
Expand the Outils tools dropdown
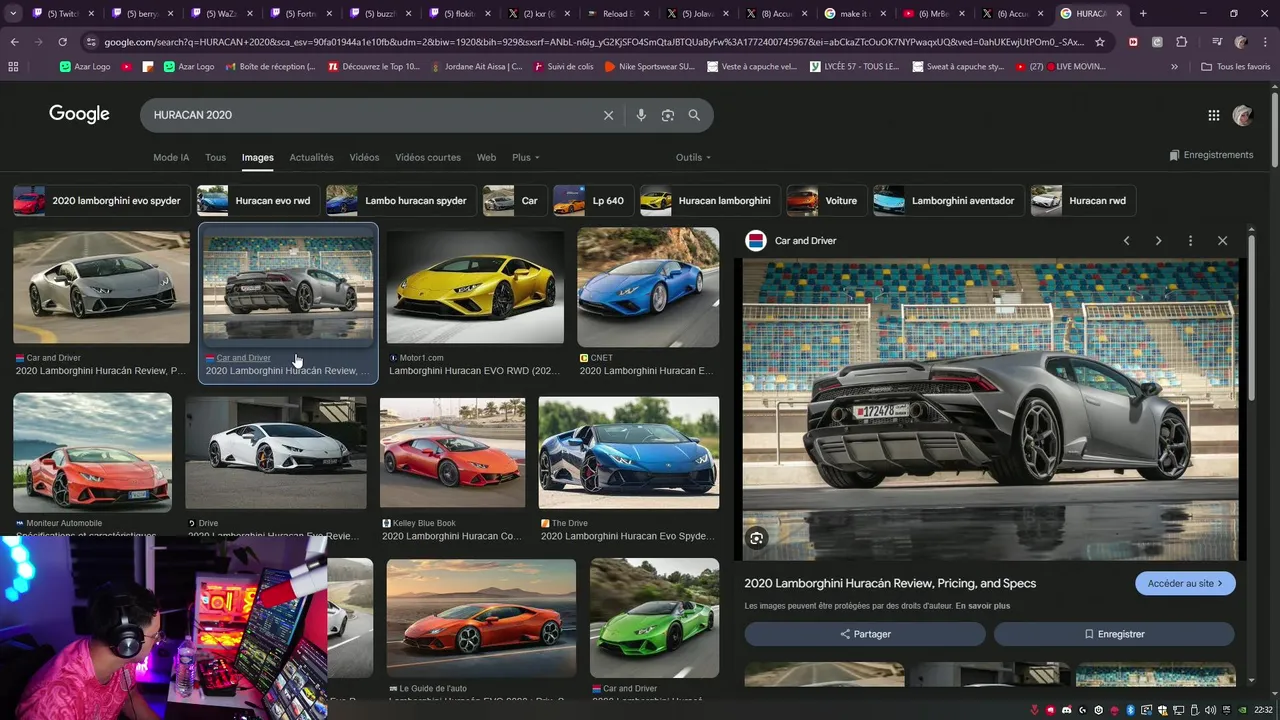(x=693, y=158)
